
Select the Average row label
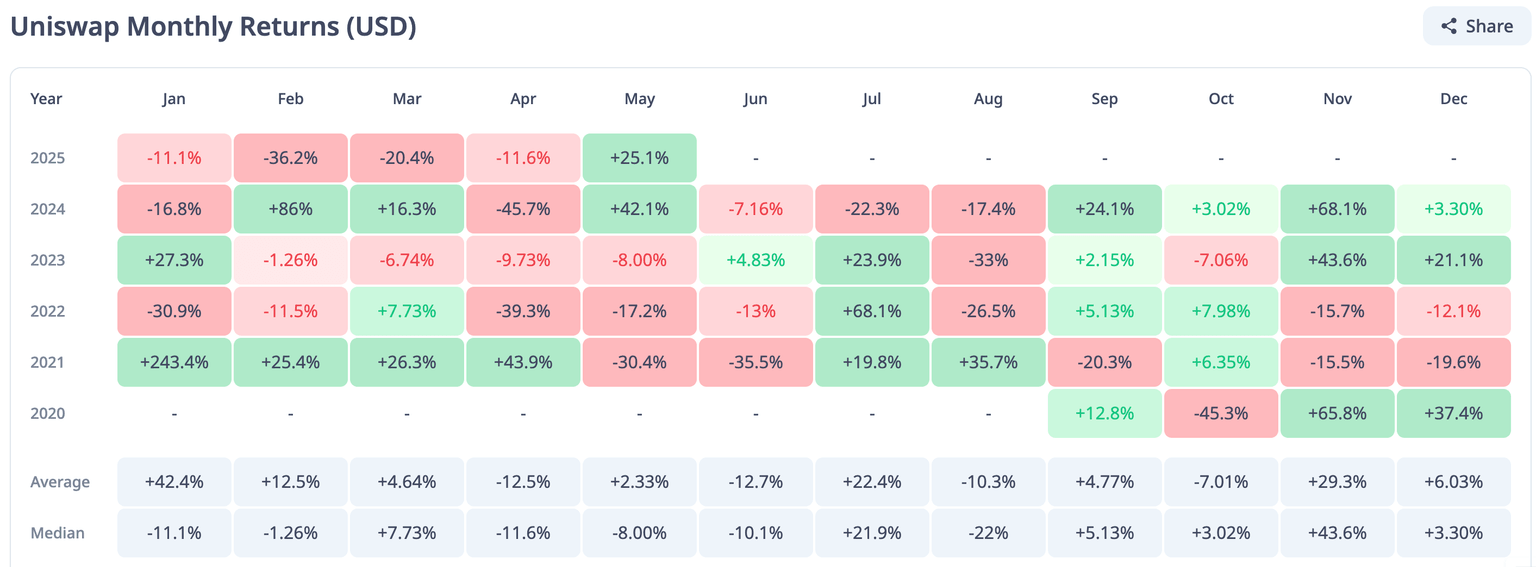(x=60, y=482)
